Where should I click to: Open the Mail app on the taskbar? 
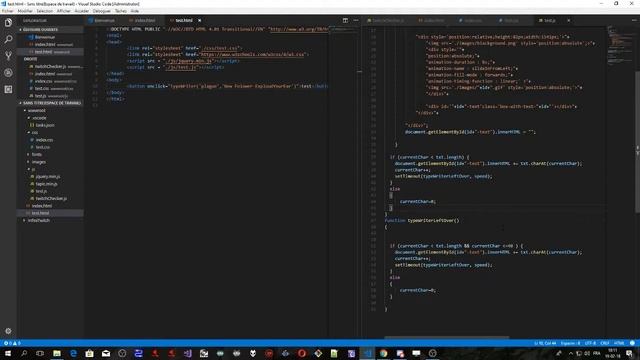coord(106,353)
